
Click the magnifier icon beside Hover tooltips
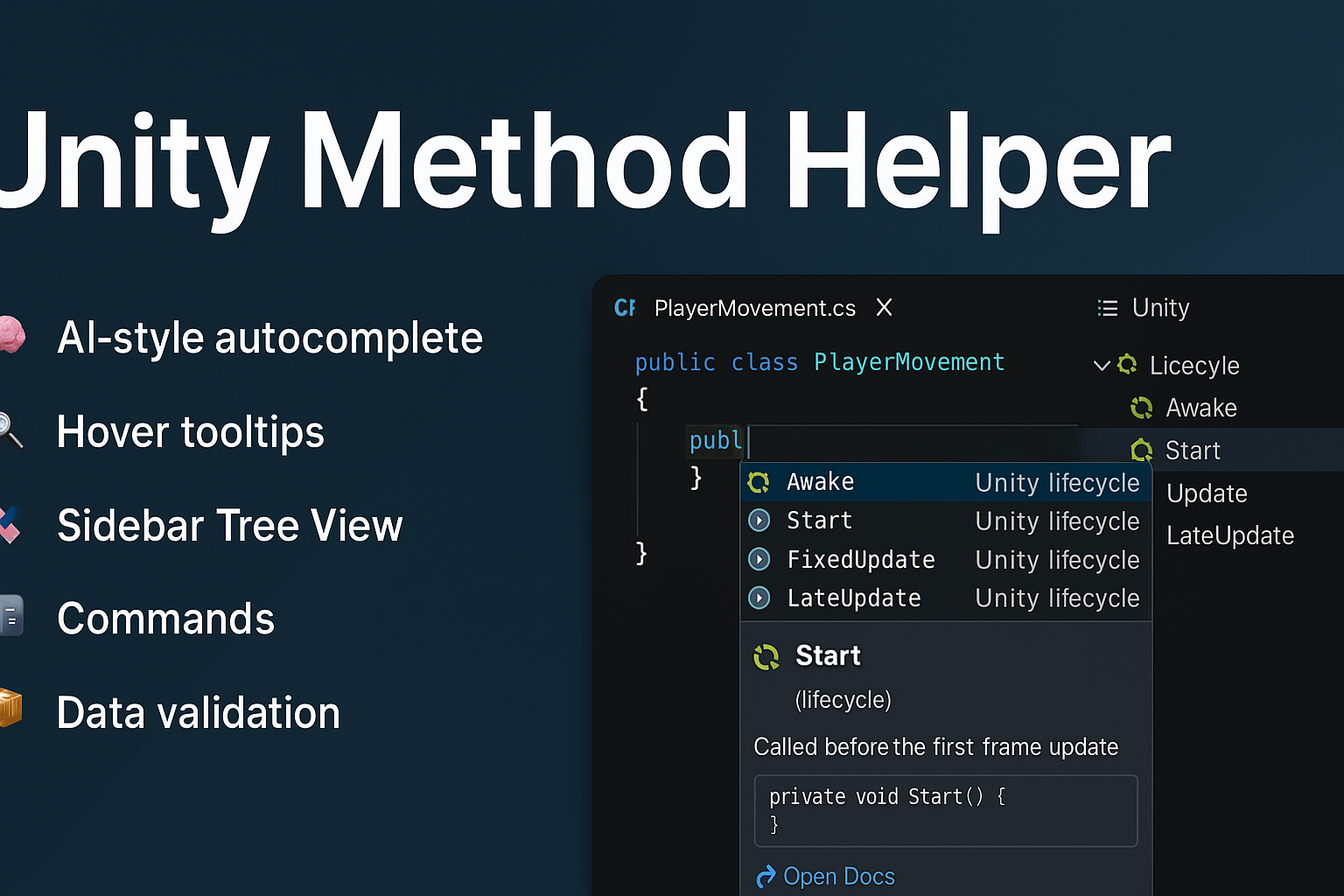pos(10,430)
